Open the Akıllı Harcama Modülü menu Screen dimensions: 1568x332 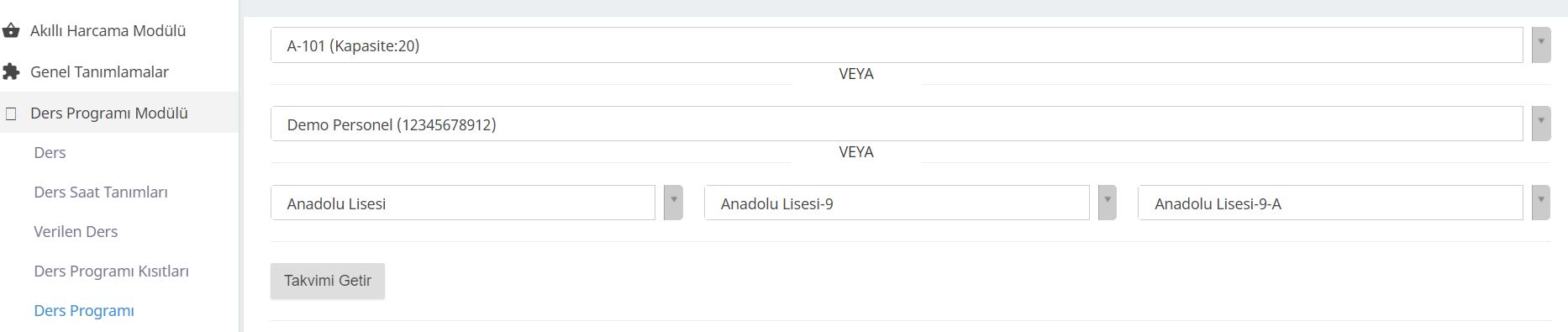(x=108, y=31)
